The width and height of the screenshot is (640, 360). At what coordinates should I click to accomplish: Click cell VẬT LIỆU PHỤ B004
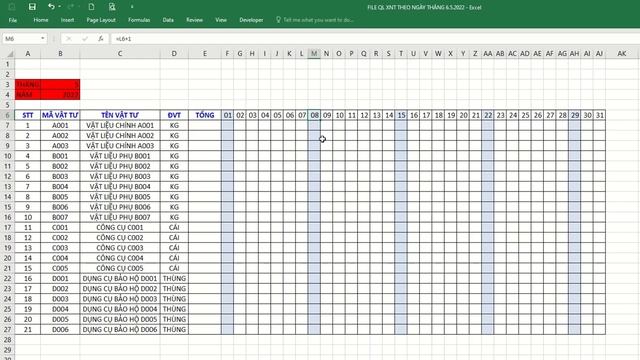click(x=120, y=187)
